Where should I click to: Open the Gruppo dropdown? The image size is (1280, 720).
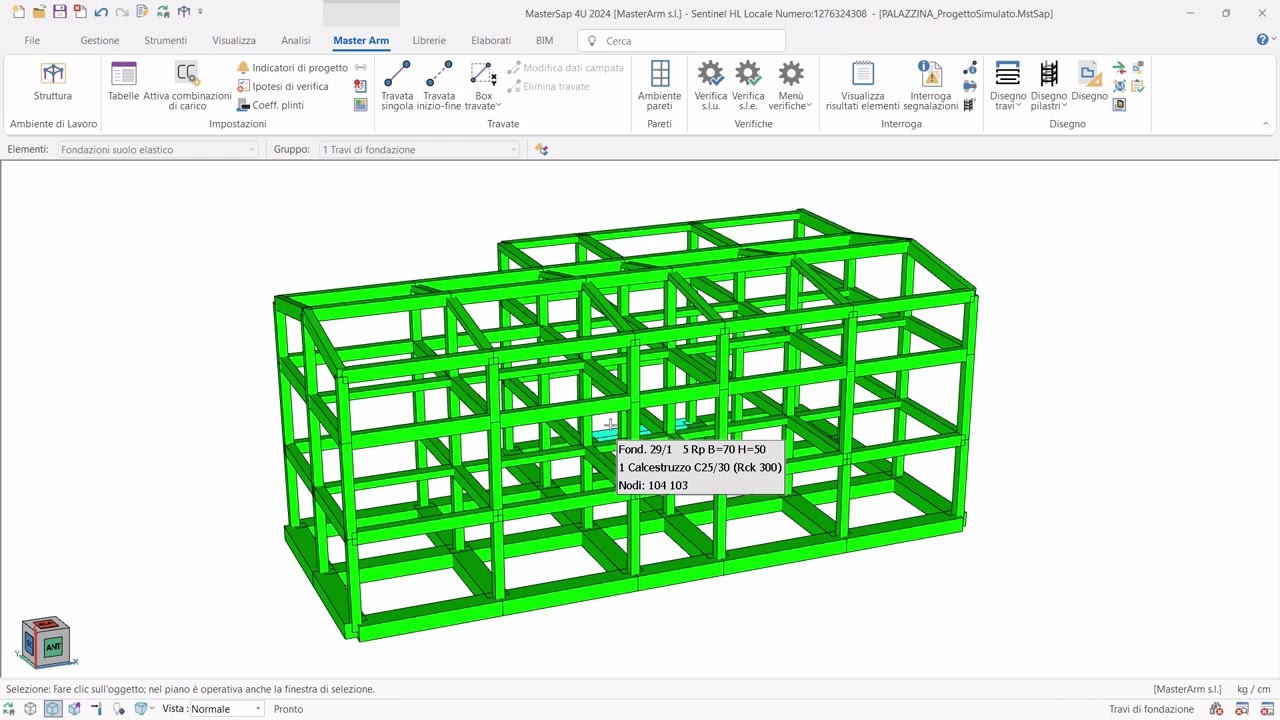tap(419, 149)
